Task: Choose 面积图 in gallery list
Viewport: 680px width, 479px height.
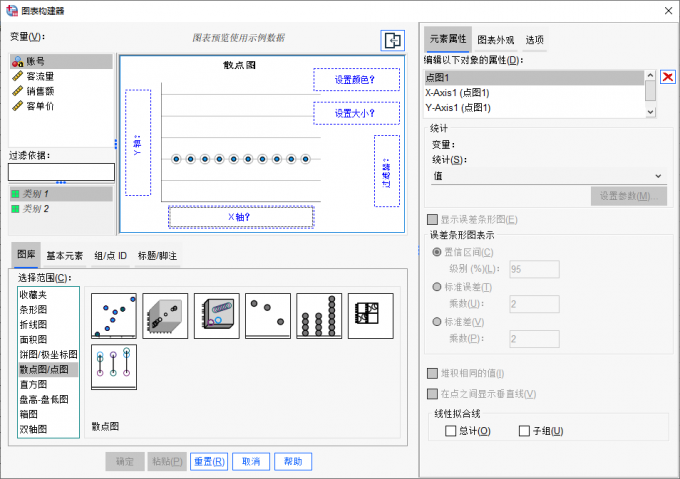Action: tap(48, 340)
